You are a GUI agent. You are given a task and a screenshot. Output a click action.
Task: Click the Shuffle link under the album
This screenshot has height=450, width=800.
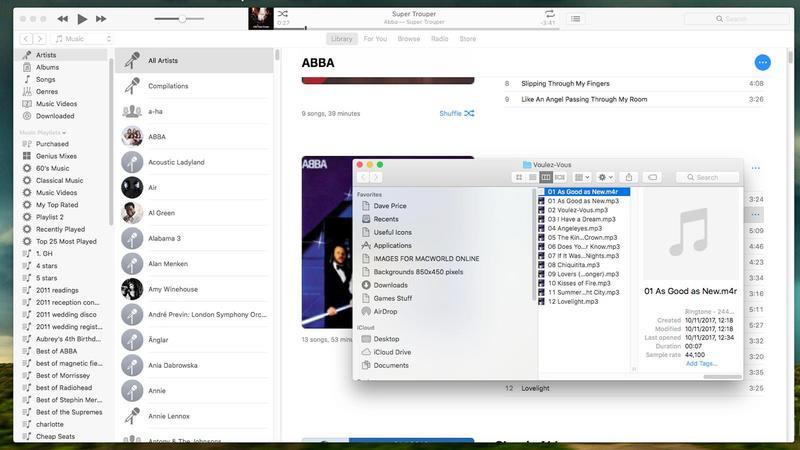457,113
